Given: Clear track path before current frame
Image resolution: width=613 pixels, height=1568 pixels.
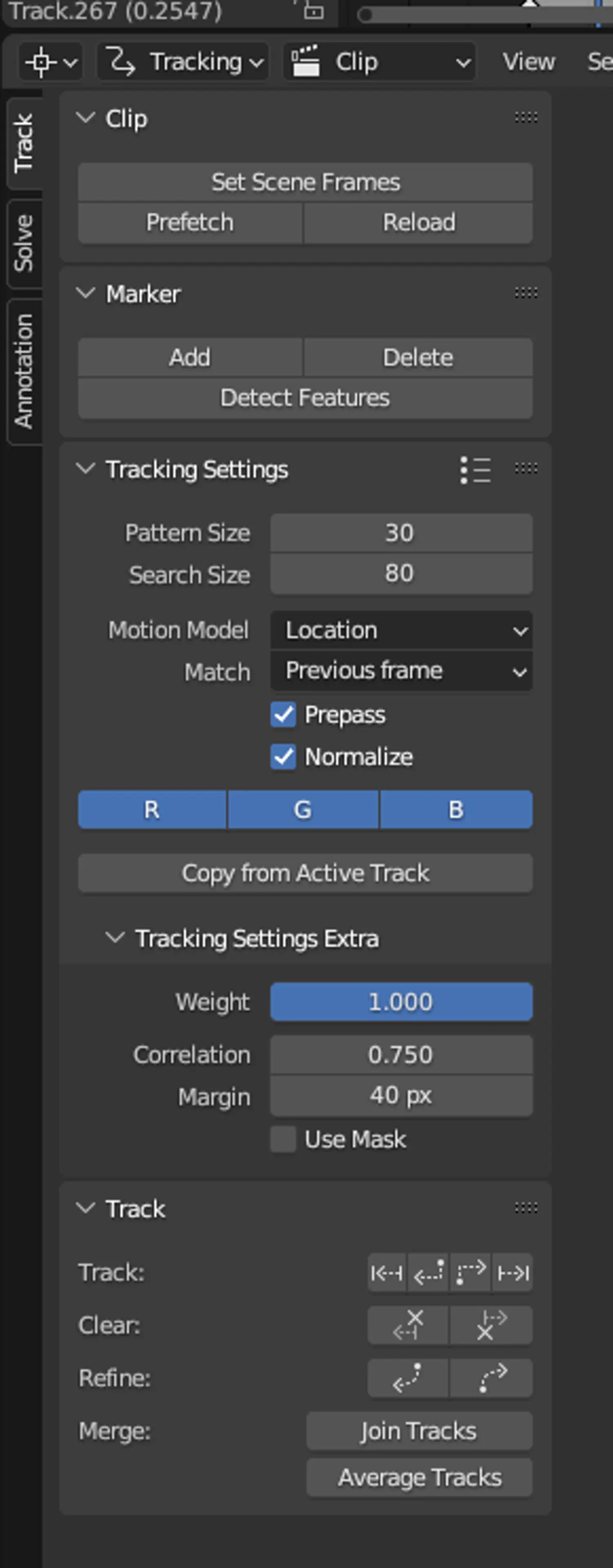Looking at the screenshot, I should click(408, 1325).
